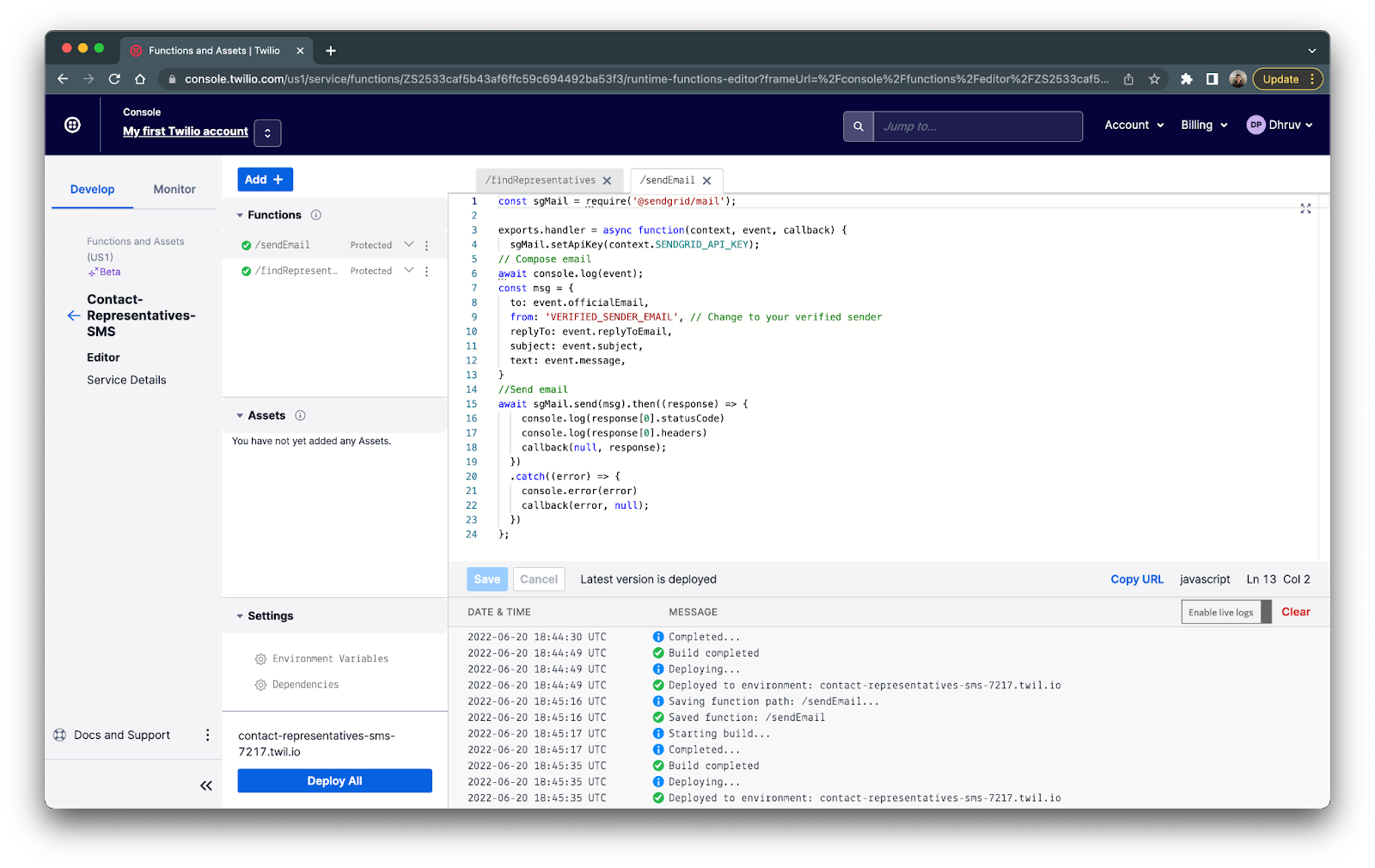Close the /findRepresentatives editor tab

coord(607,180)
